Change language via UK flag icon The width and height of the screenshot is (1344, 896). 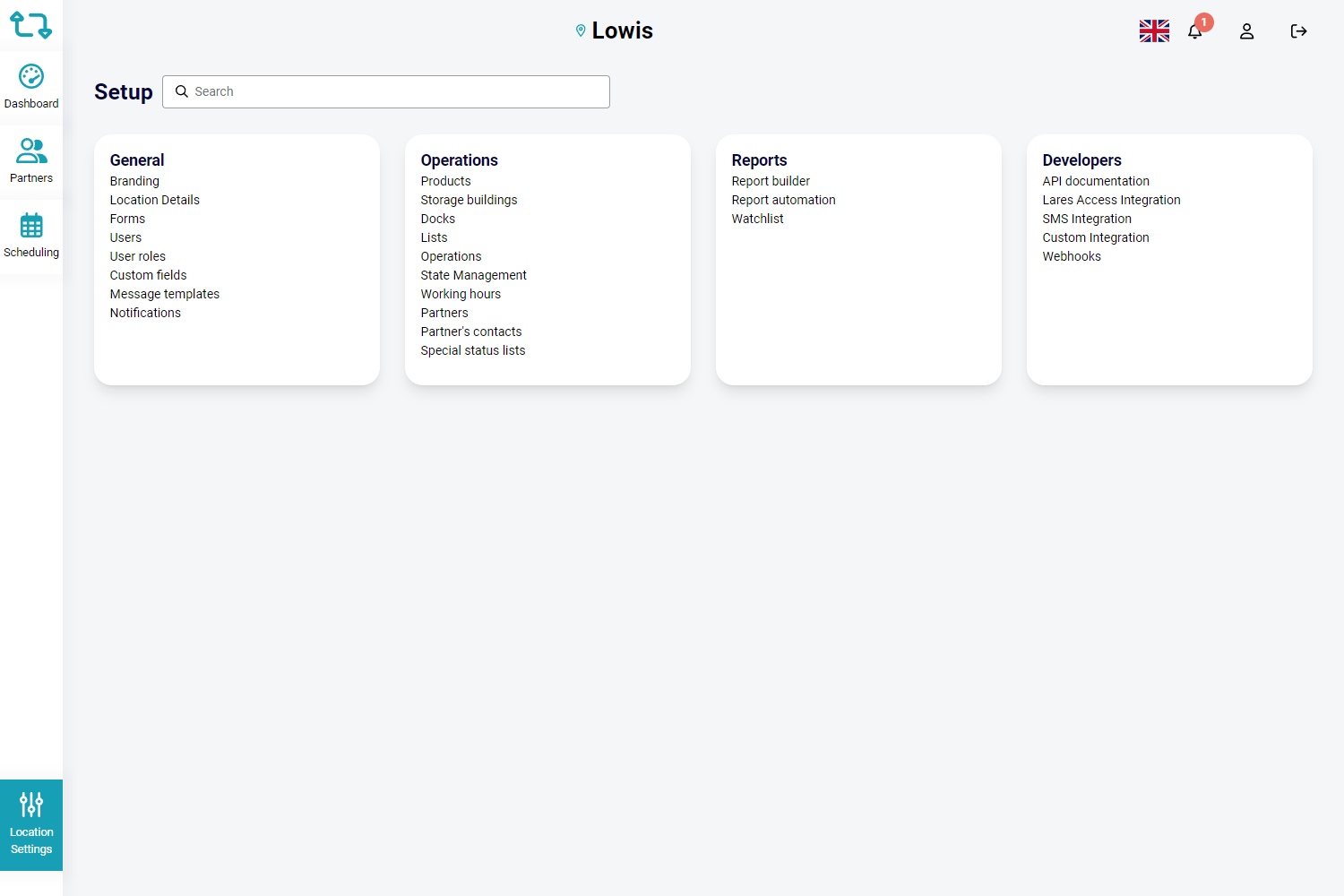1154,31
